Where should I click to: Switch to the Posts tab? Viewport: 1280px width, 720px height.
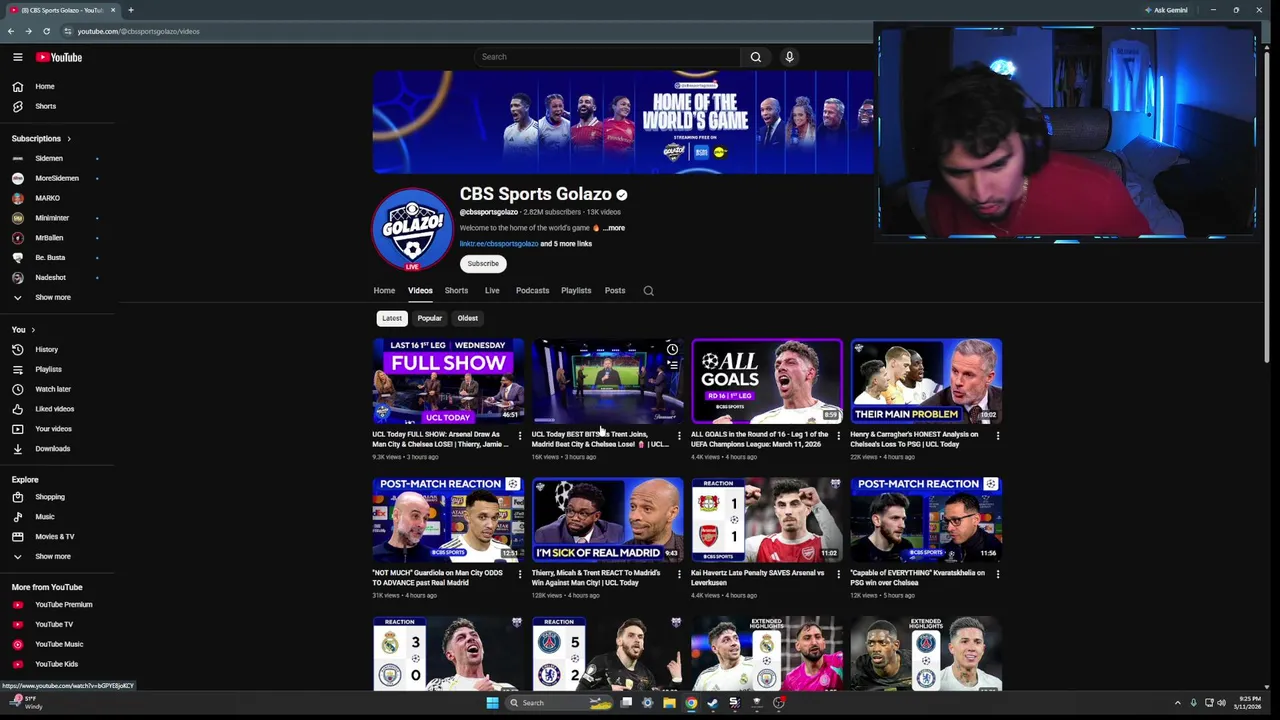click(x=615, y=291)
